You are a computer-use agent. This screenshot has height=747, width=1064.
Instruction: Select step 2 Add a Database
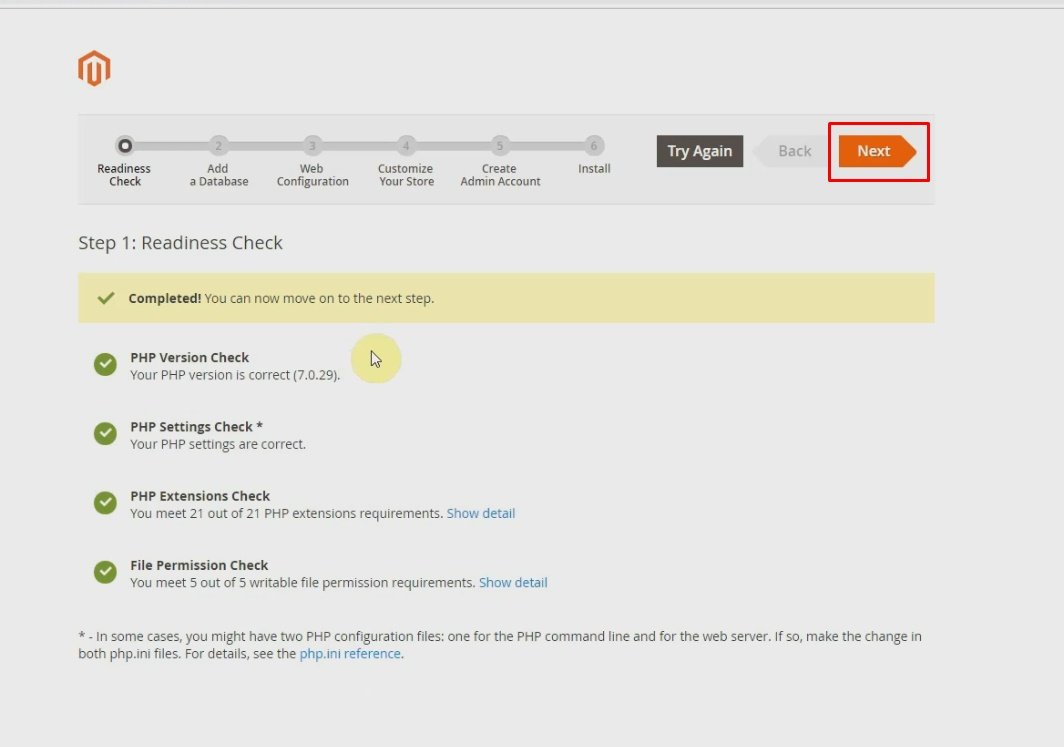tap(218, 145)
